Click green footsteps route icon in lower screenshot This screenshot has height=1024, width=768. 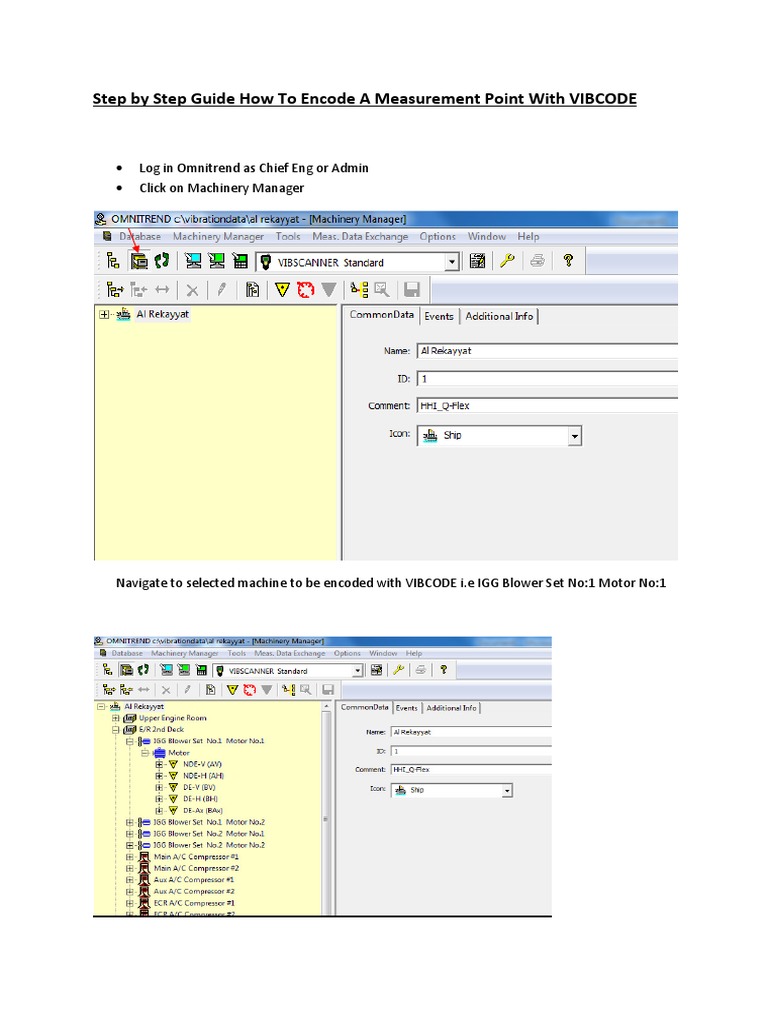pyautogui.click(x=143, y=669)
